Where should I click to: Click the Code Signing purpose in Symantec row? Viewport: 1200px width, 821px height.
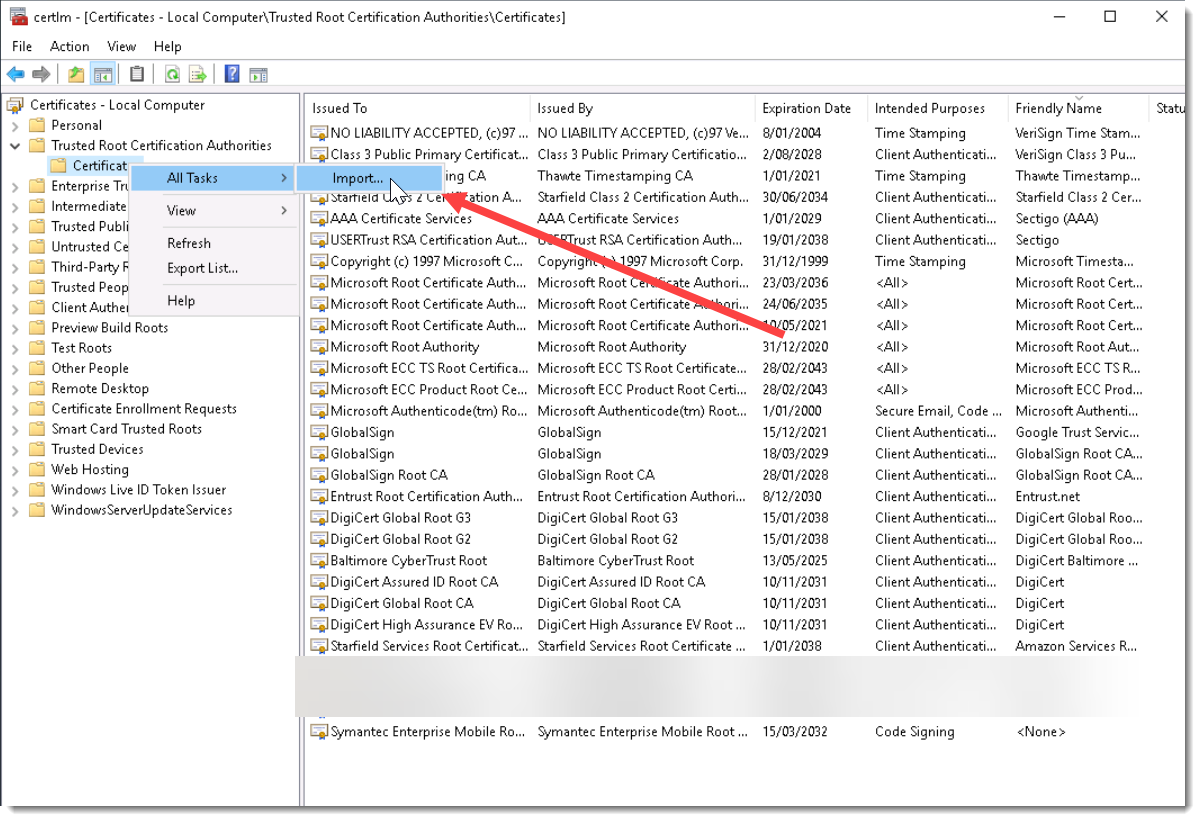[x=914, y=732]
